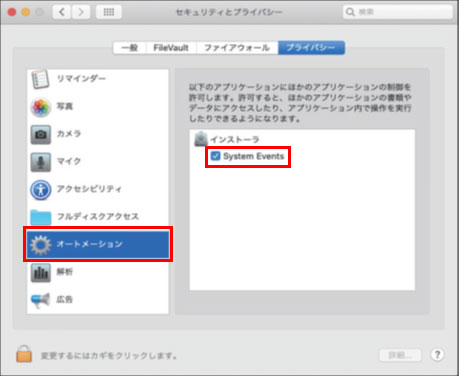Close the window with red button
459x376 pixels.
point(12,12)
